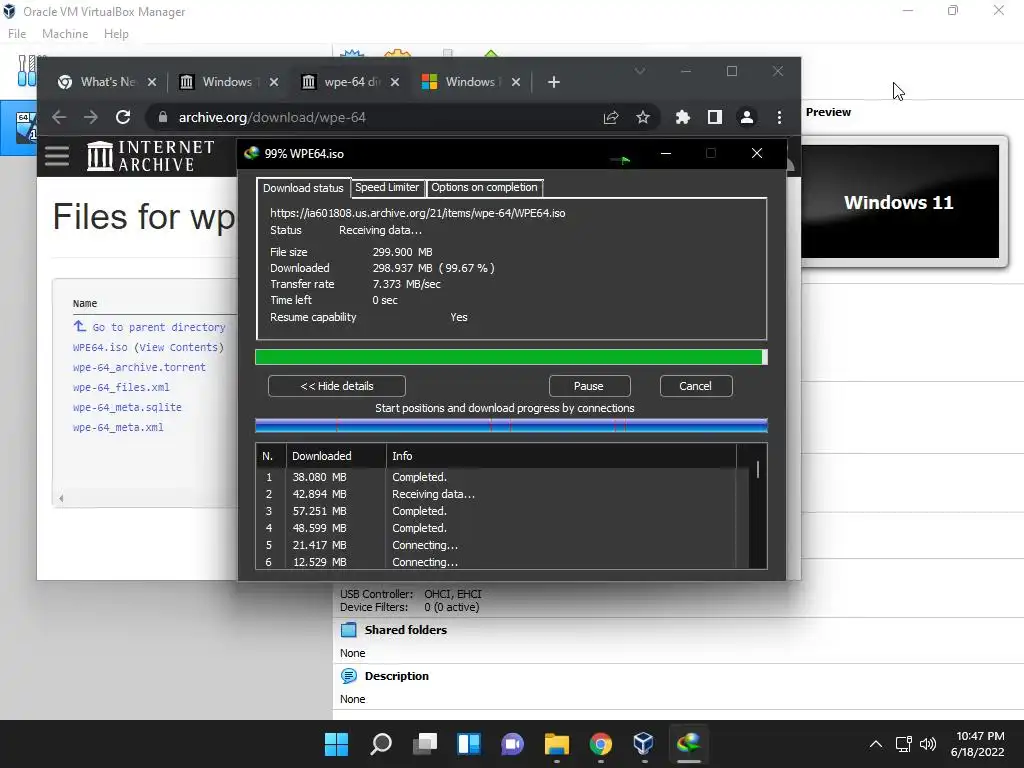Show hidden tray icons chevron
Viewport: 1024px width, 768px height.
pyautogui.click(x=876, y=743)
